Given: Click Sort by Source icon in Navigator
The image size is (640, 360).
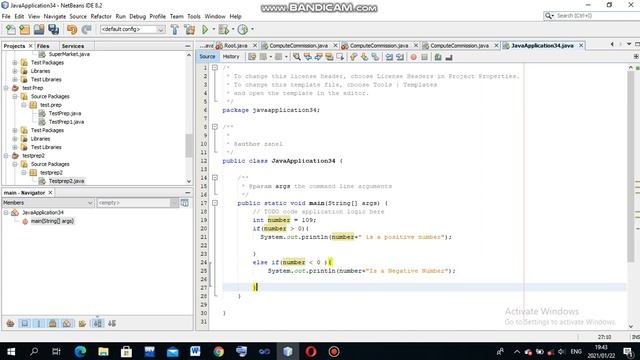Looking at the screenshot, I should coord(112,324).
